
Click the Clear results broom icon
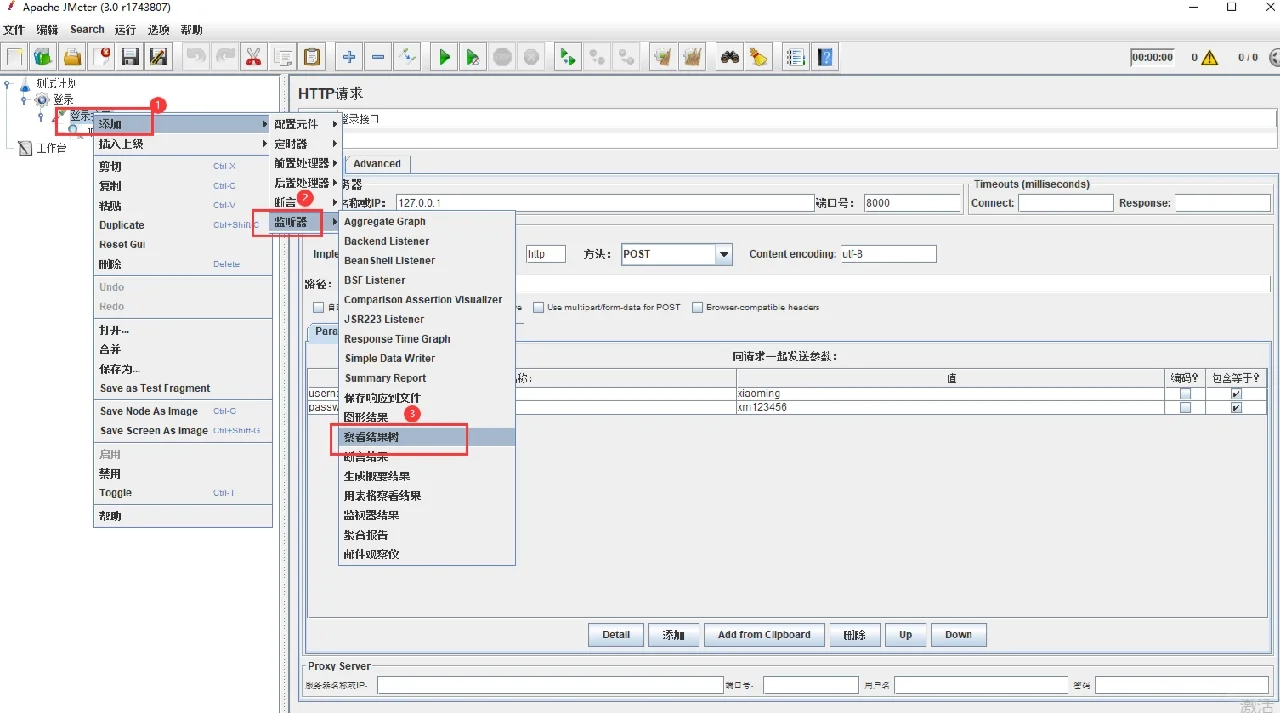[x=662, y=57]
